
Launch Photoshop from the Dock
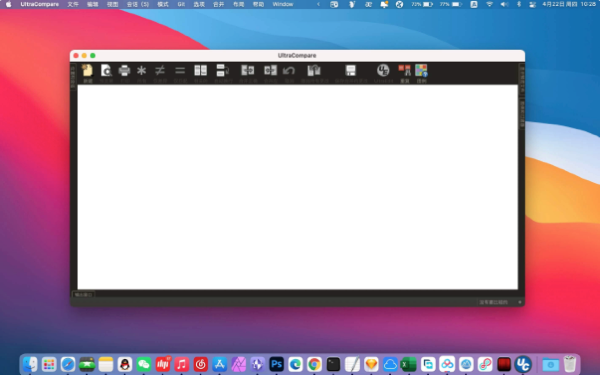(277, 364)
